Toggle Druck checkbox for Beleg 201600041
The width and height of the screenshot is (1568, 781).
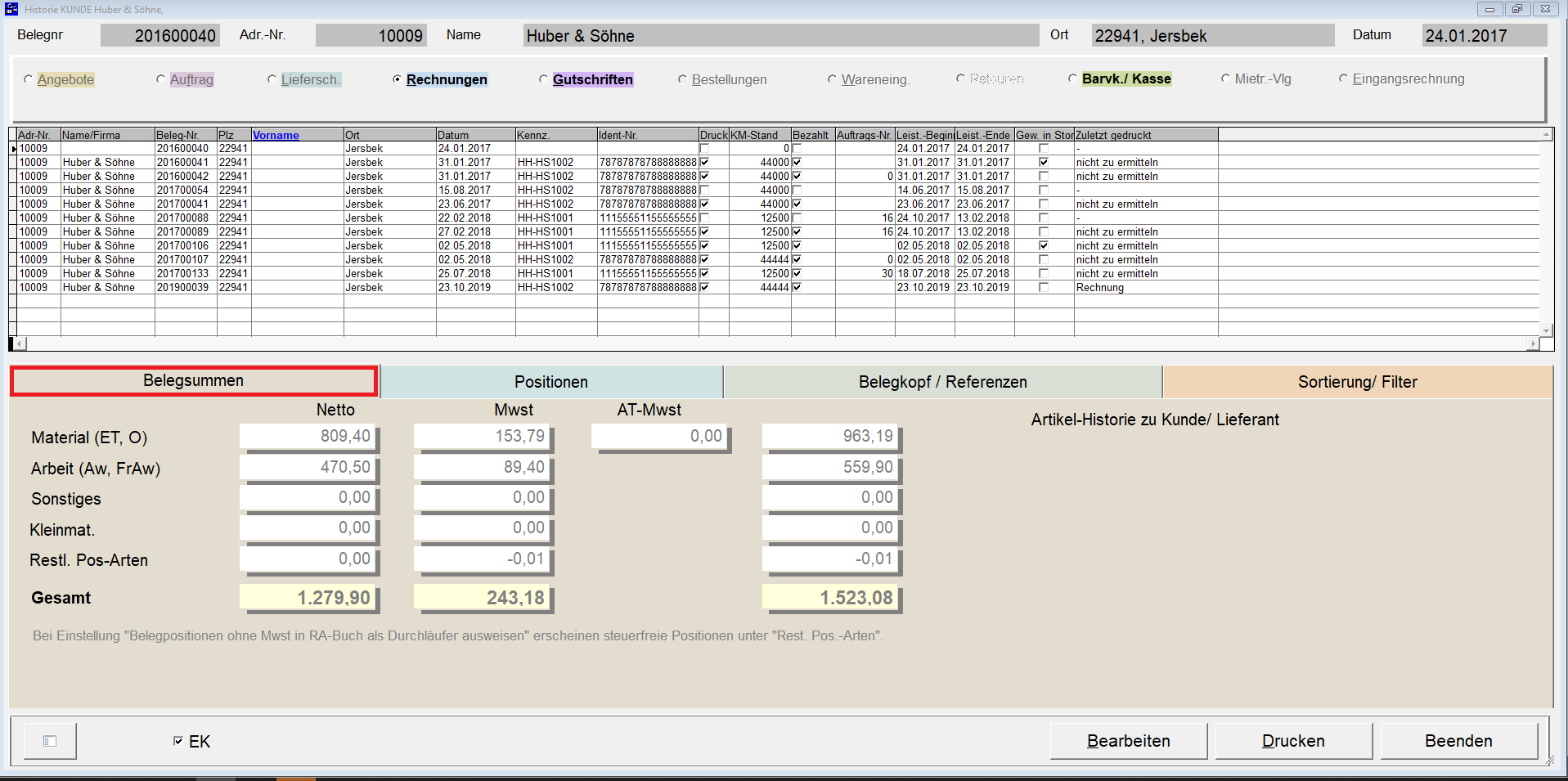point(704,162)
